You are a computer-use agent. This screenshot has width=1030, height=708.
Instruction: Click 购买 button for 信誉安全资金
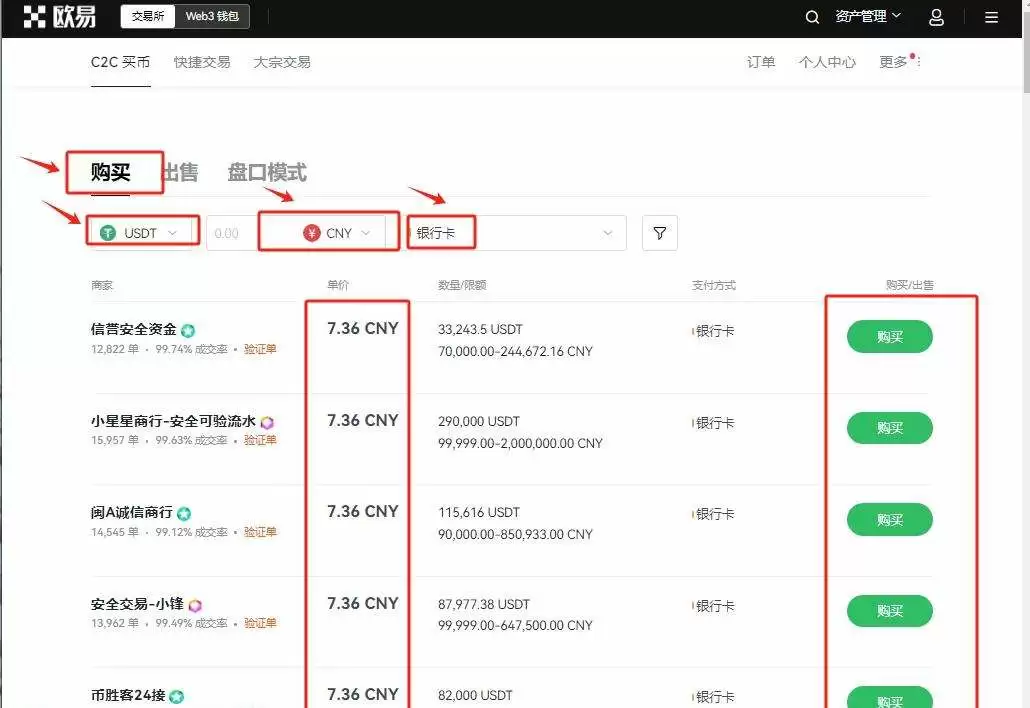point(889,337)
